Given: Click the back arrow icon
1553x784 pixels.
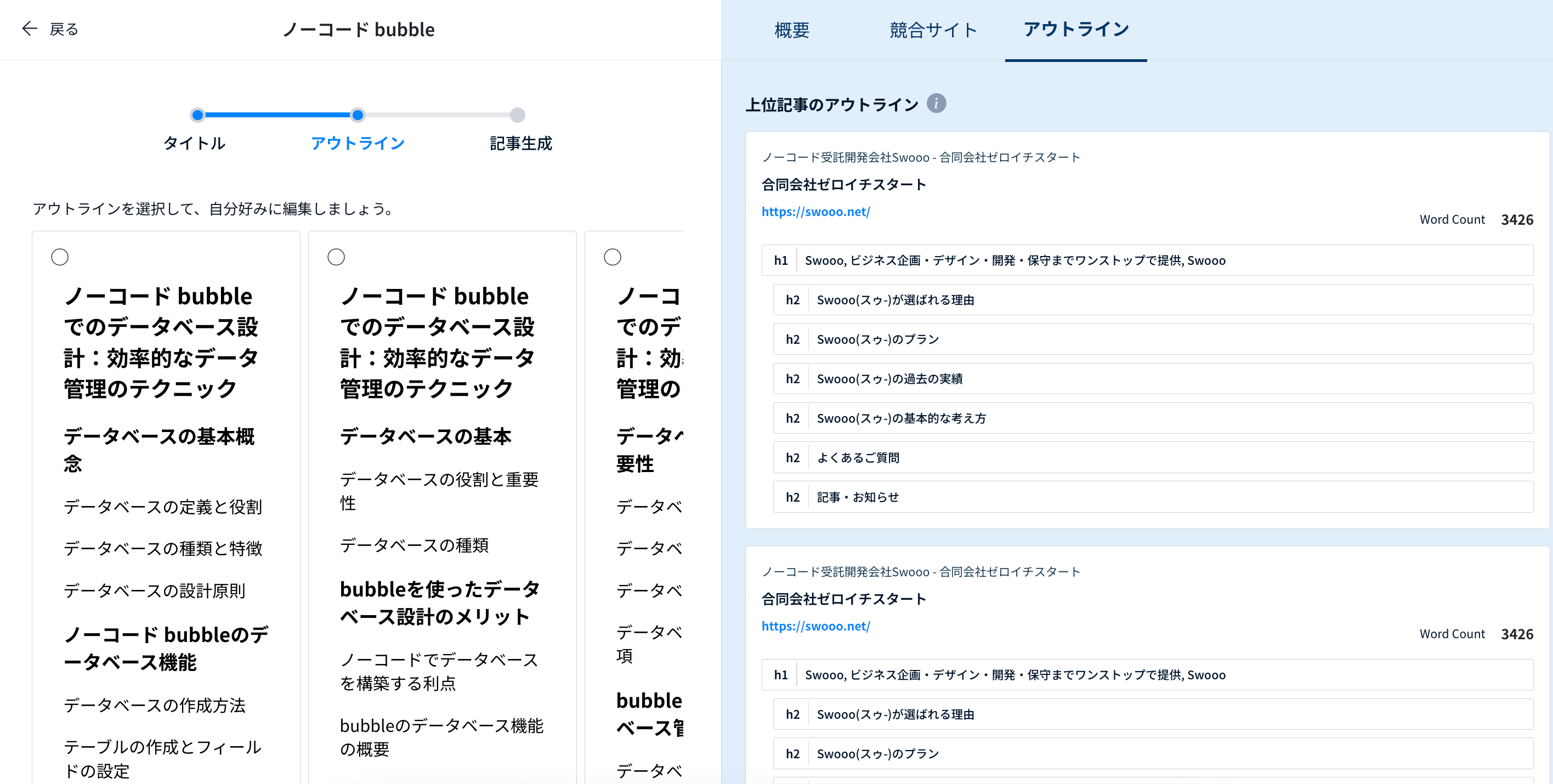Looking at the screenshot, I should [x=29, y=29].
